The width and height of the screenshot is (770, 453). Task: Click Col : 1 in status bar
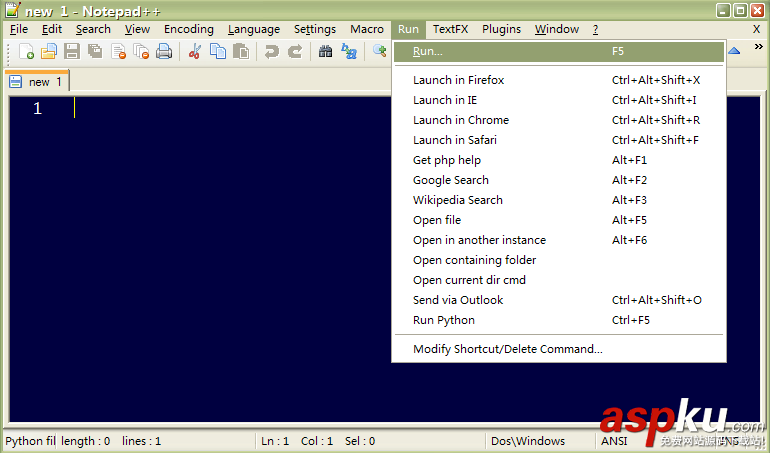[317, 441]
